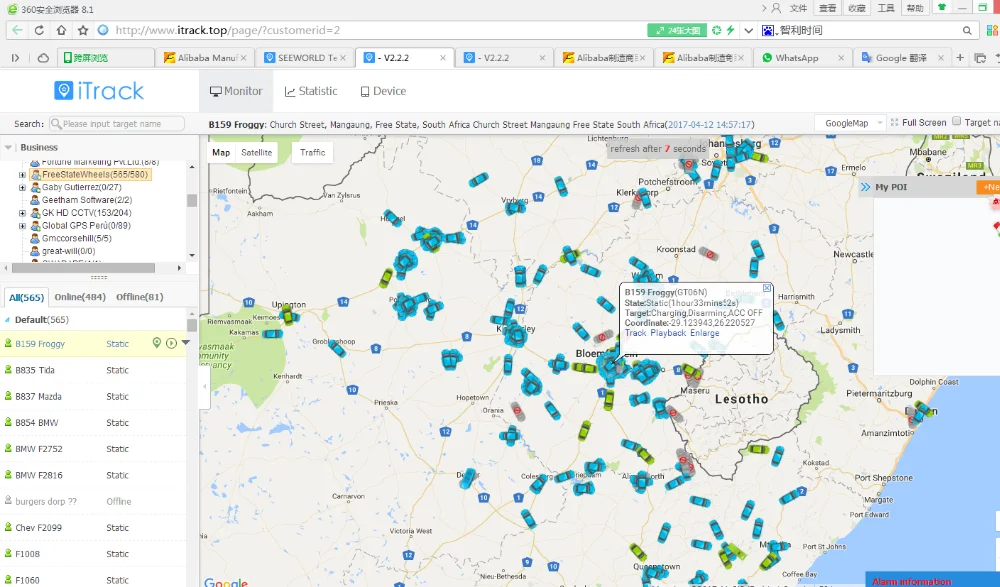Expand the GK HD CCTV tree node
The height and width of the screenshot is (587, 1000).
(x=22, y=213)
